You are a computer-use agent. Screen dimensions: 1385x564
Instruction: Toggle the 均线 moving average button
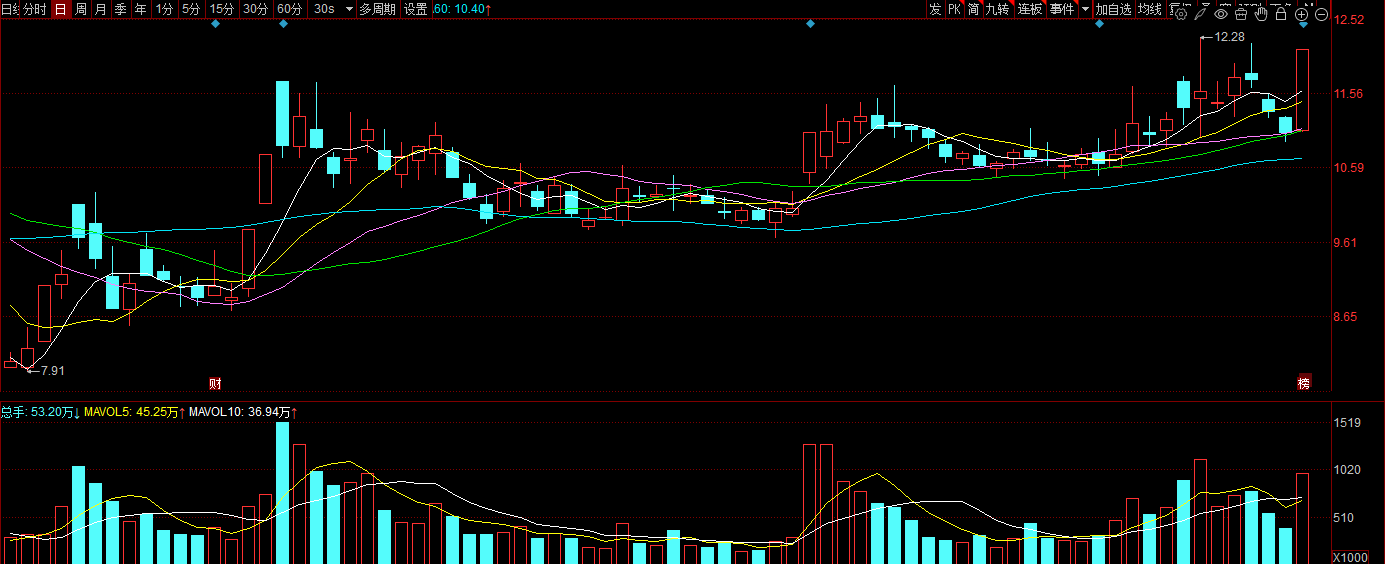(1151, 9)
